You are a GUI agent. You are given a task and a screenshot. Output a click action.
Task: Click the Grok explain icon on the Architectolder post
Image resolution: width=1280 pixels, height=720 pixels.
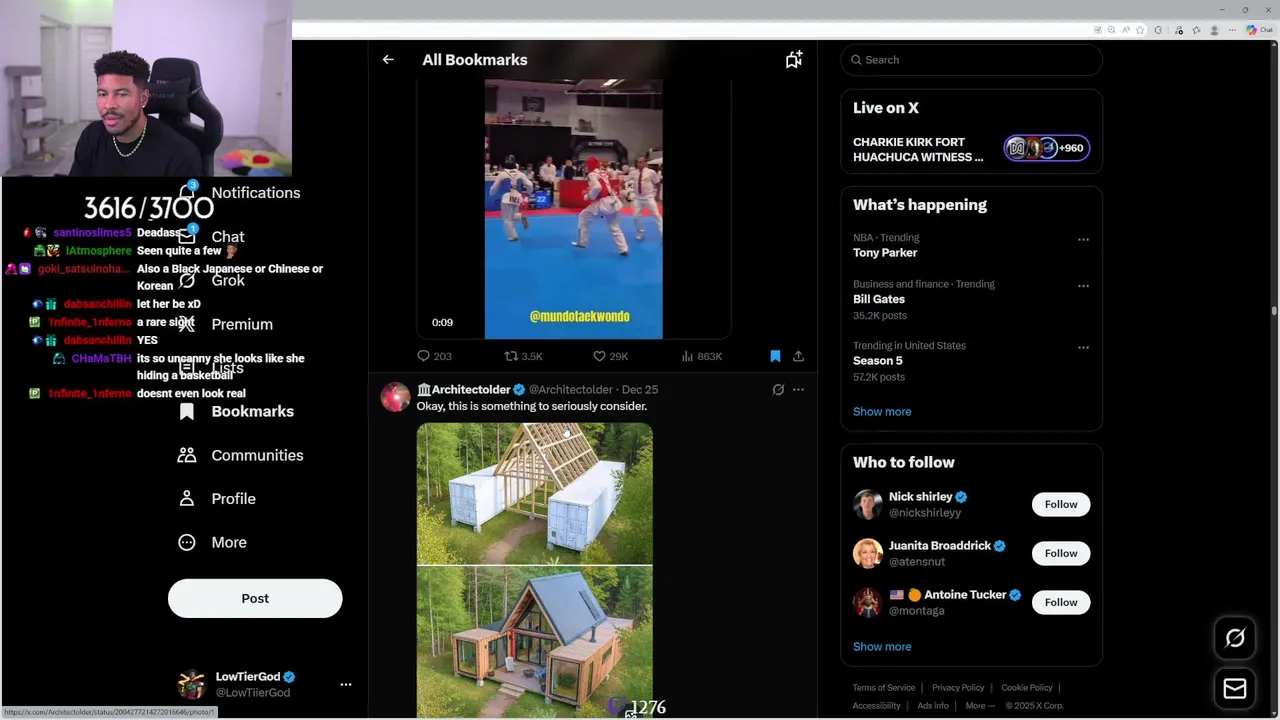tap(778, 390)
